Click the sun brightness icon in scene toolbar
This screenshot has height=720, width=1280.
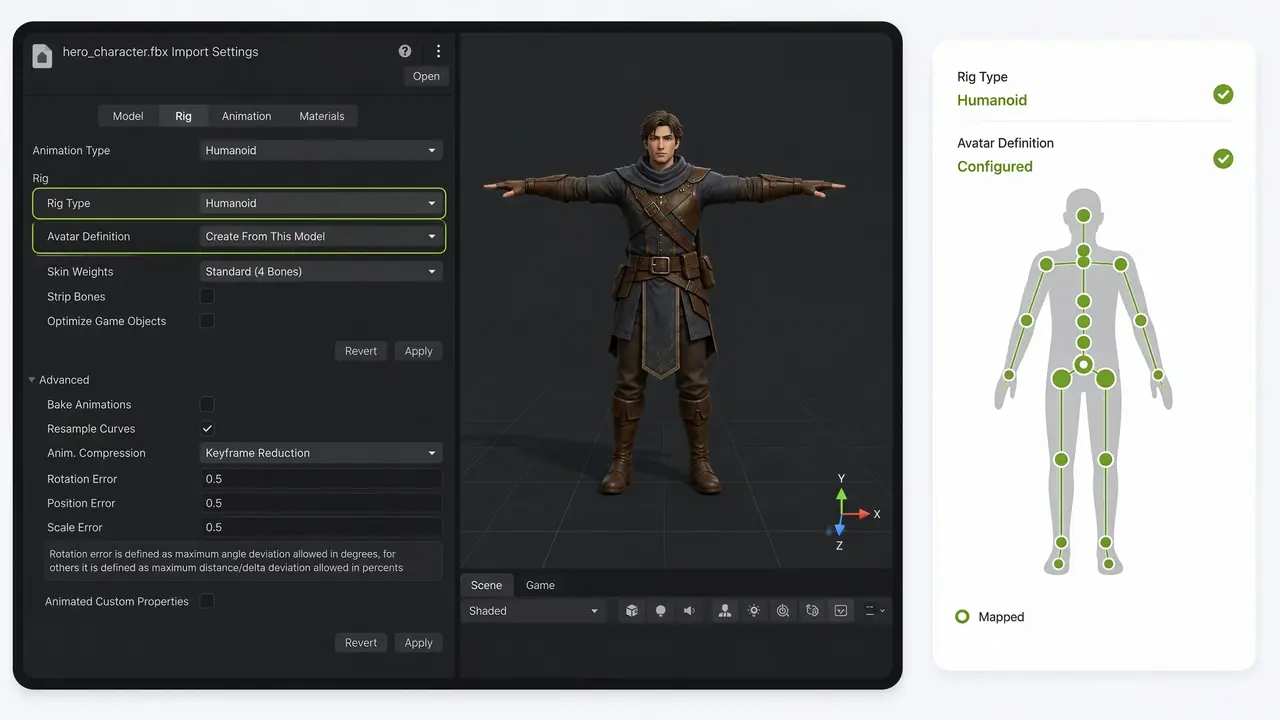click(x=754, y=611)
